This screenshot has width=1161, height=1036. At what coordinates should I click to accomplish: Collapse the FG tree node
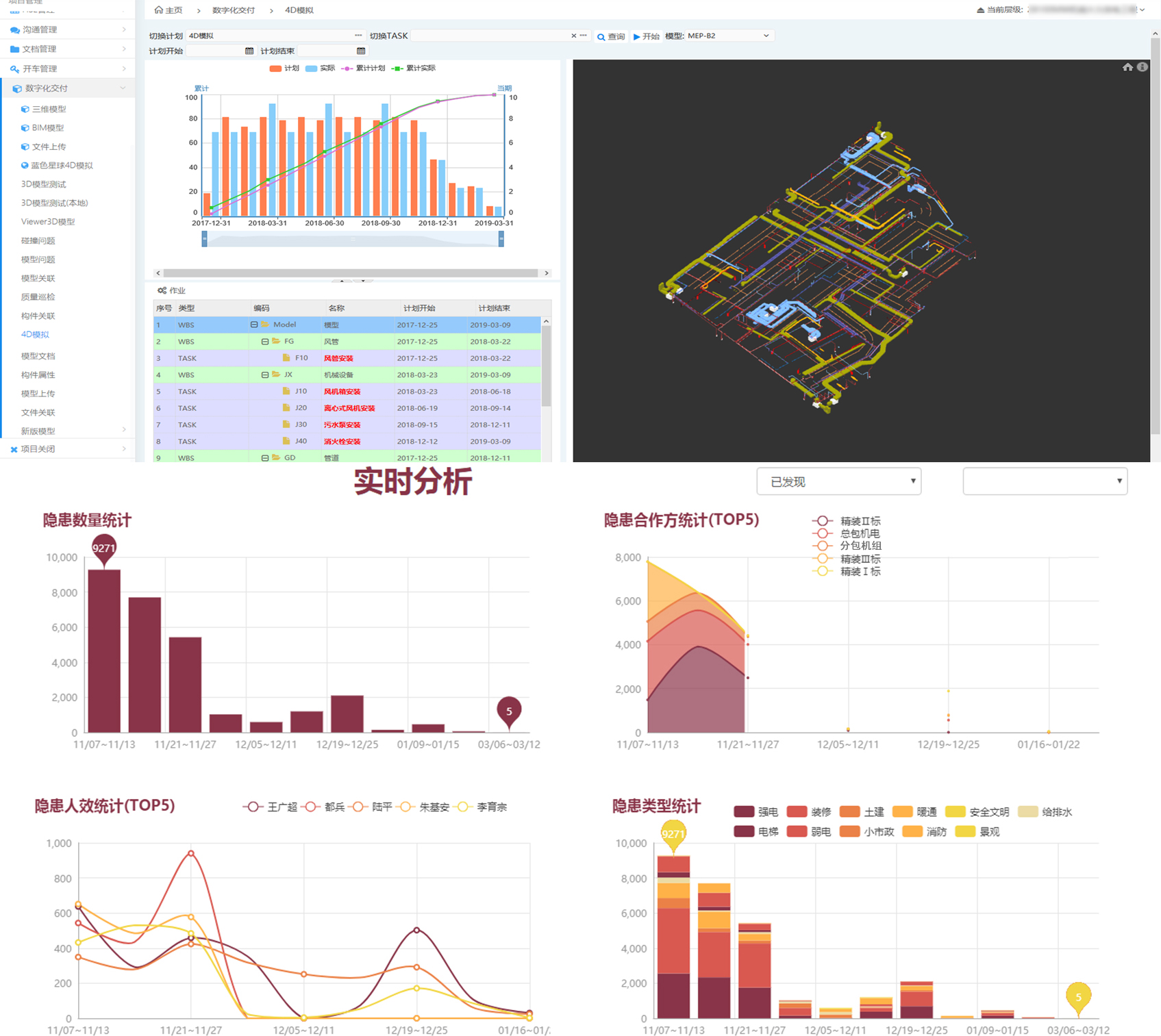(265, 342)
